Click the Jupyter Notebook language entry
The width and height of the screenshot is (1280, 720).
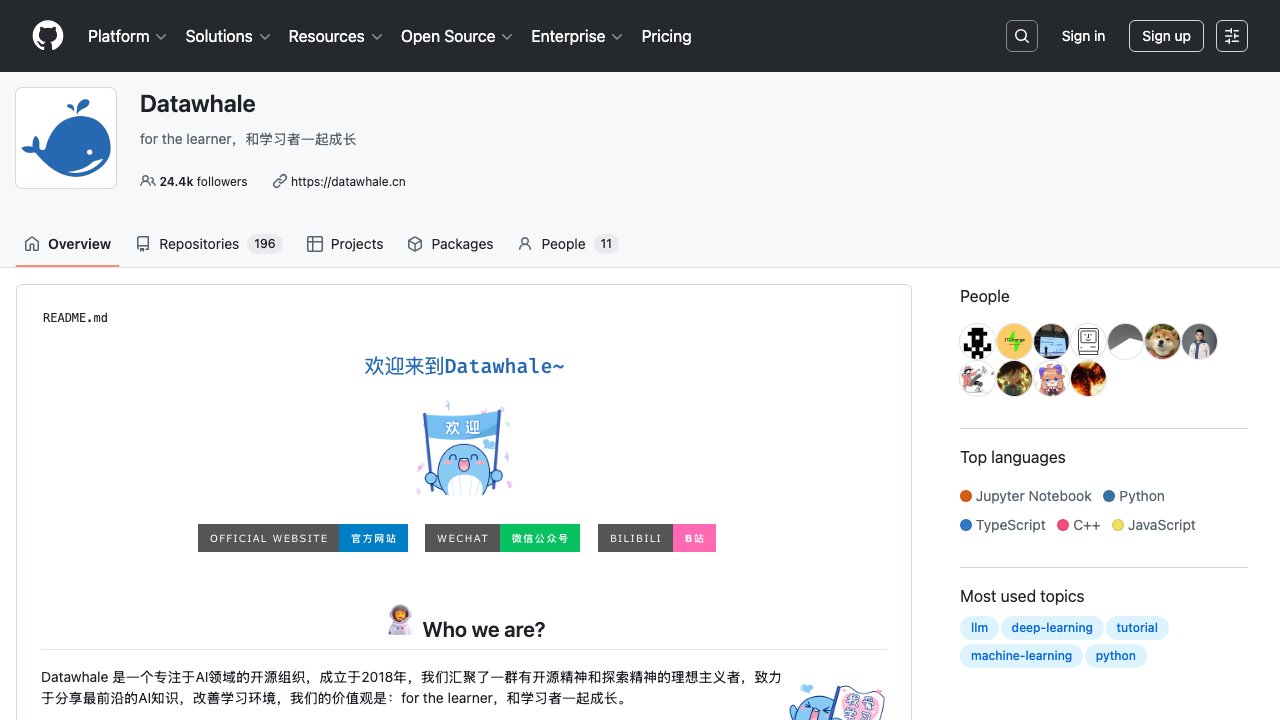click(x=1033, y=496)
